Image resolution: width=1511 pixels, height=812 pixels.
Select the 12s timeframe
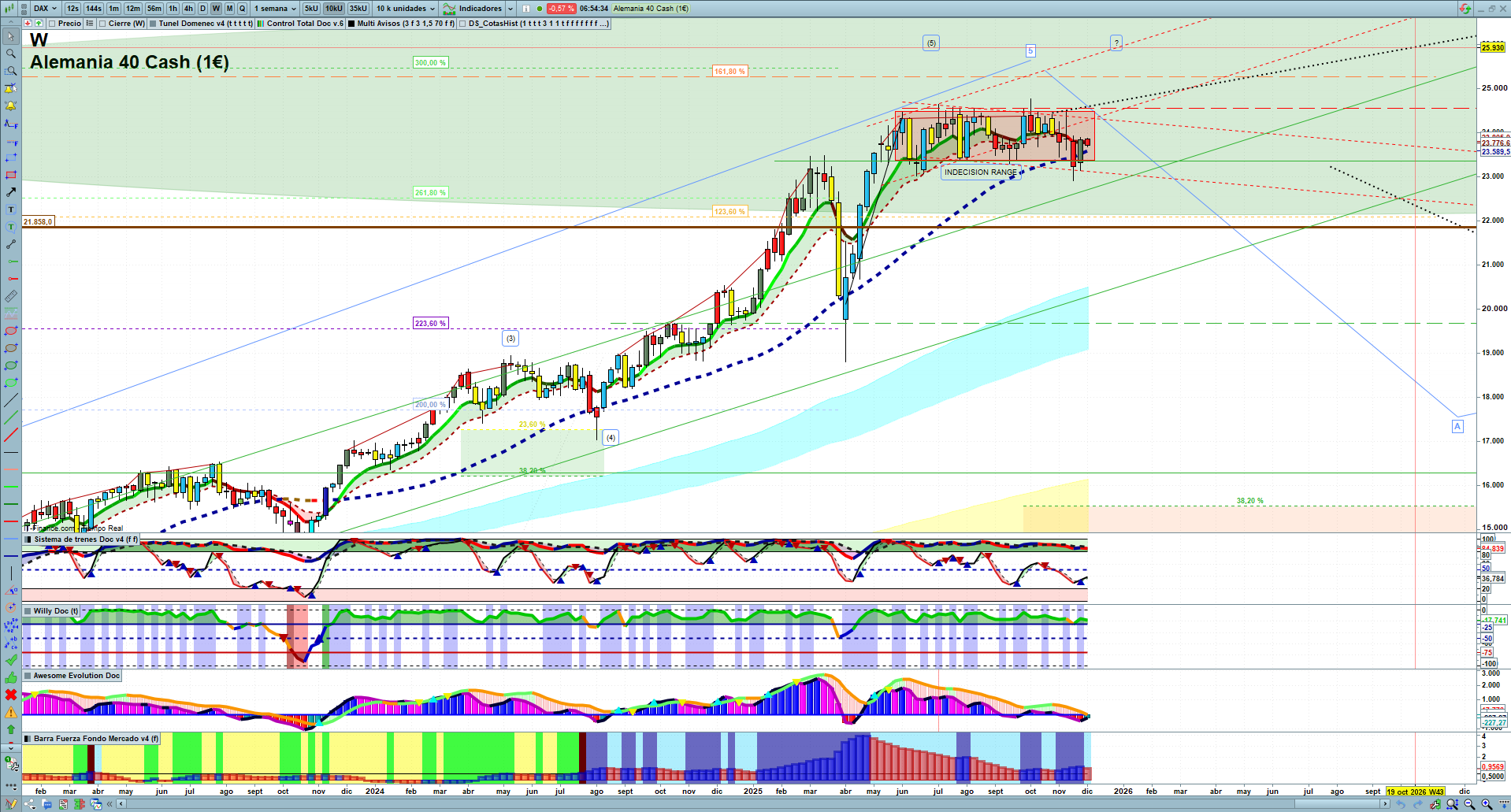point(72,9)
